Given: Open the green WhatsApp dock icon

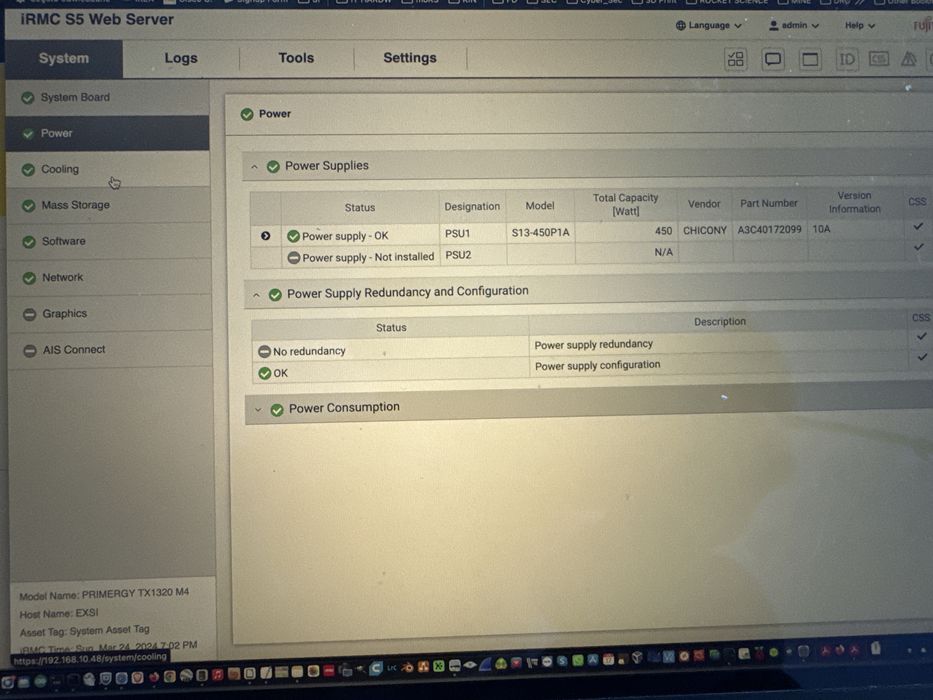Looking at the screenshot, I should coord(577,660).
